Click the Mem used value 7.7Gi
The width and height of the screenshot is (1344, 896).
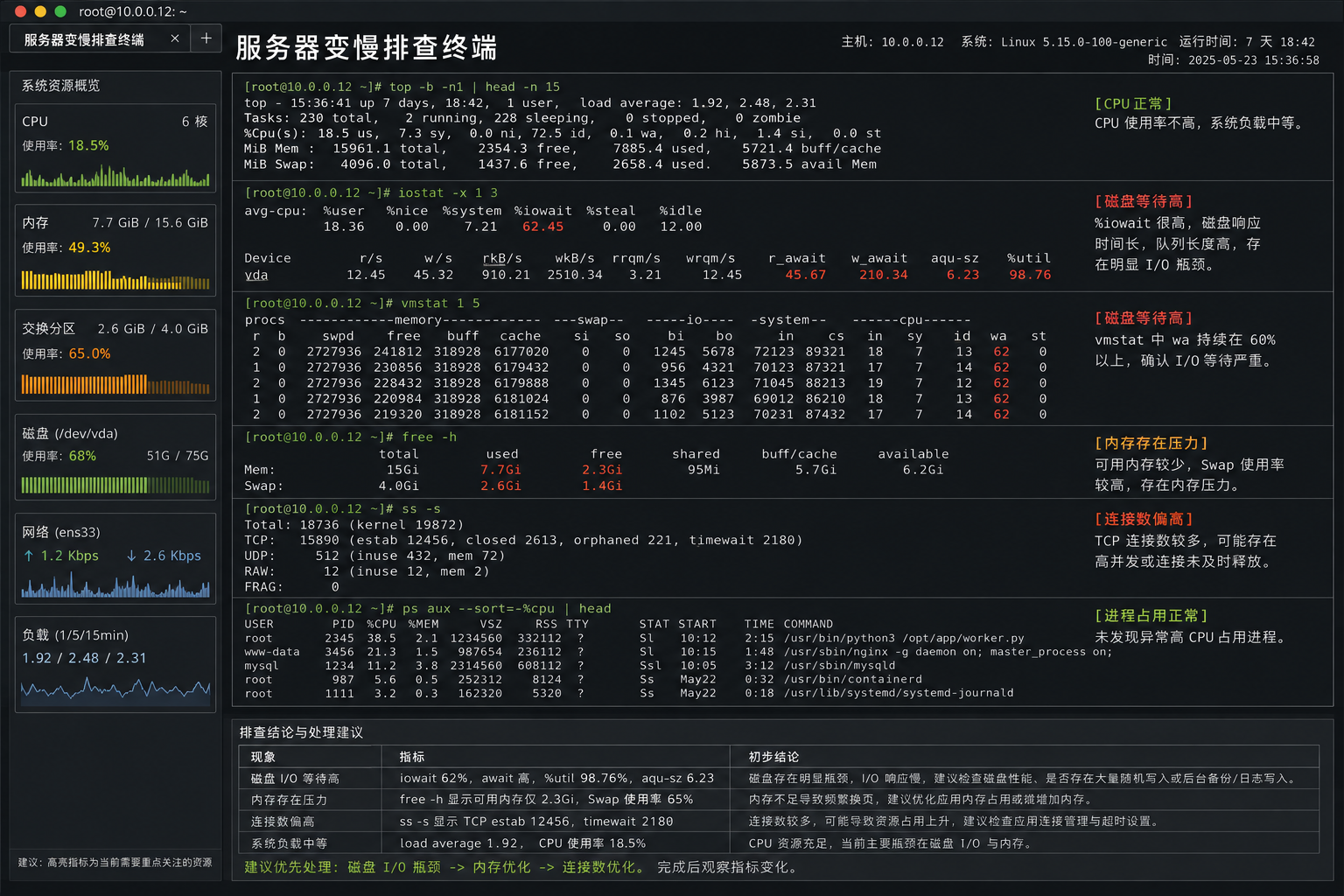click(500, 470)
